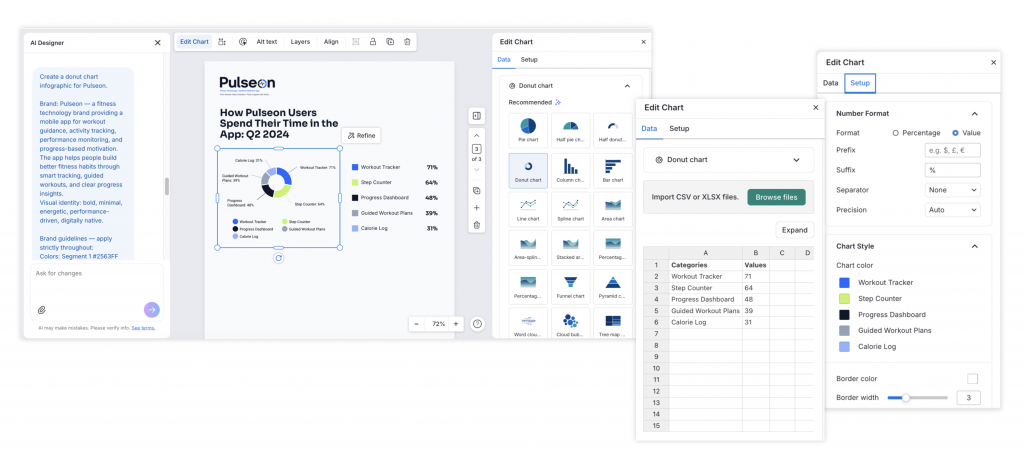Adjust the Border width slider
Viewport: 1024px width, 456px height.
917,397
